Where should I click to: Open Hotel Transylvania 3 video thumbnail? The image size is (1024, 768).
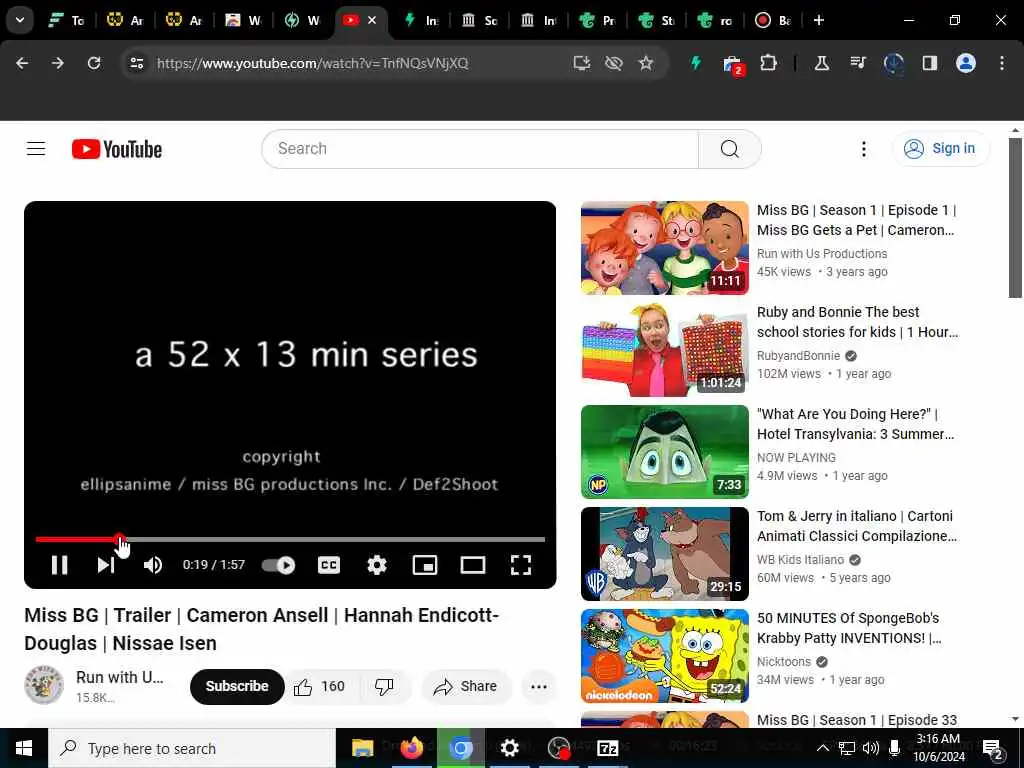(x=664, y=452)
